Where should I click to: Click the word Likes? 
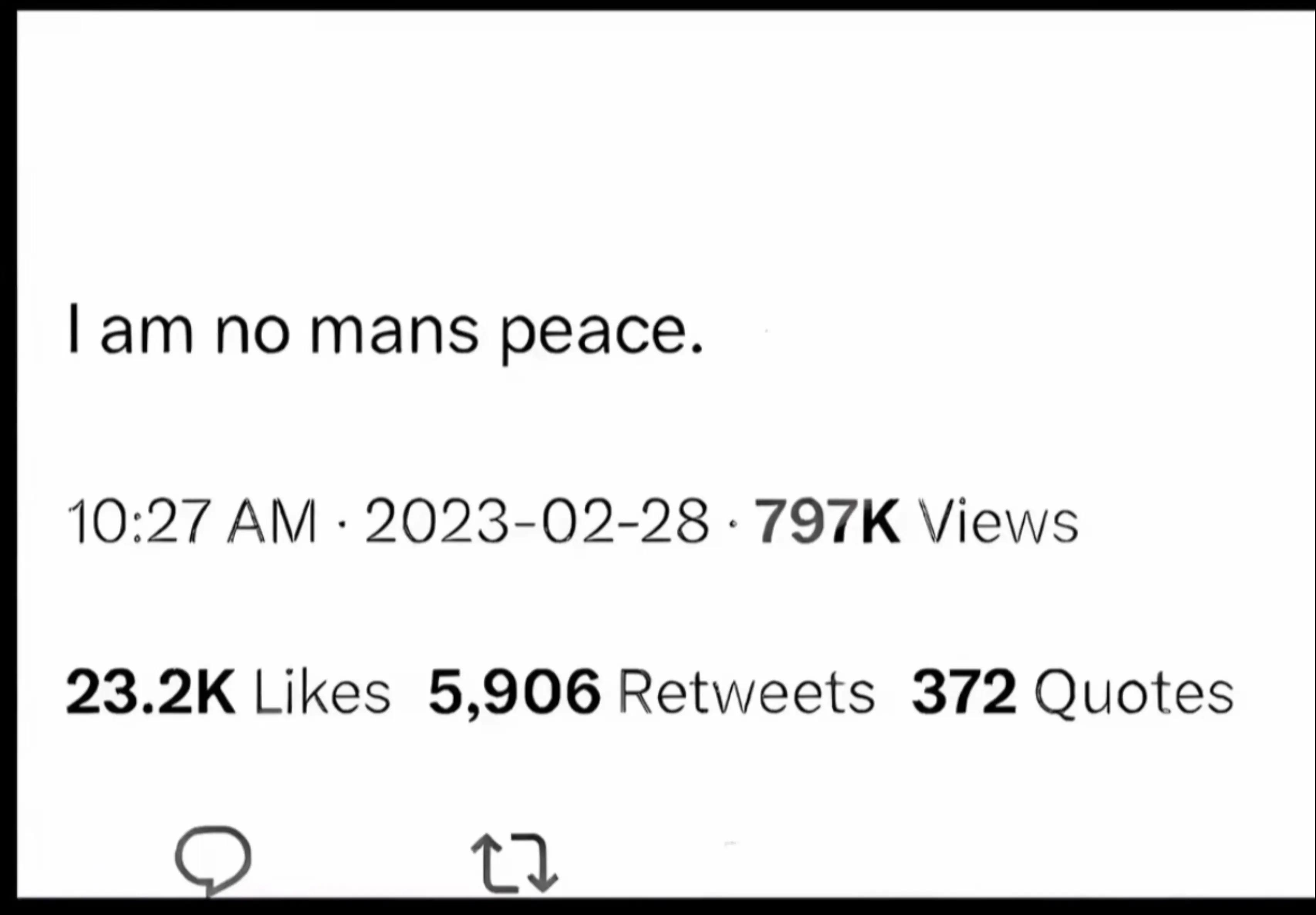tap(322, 692)
